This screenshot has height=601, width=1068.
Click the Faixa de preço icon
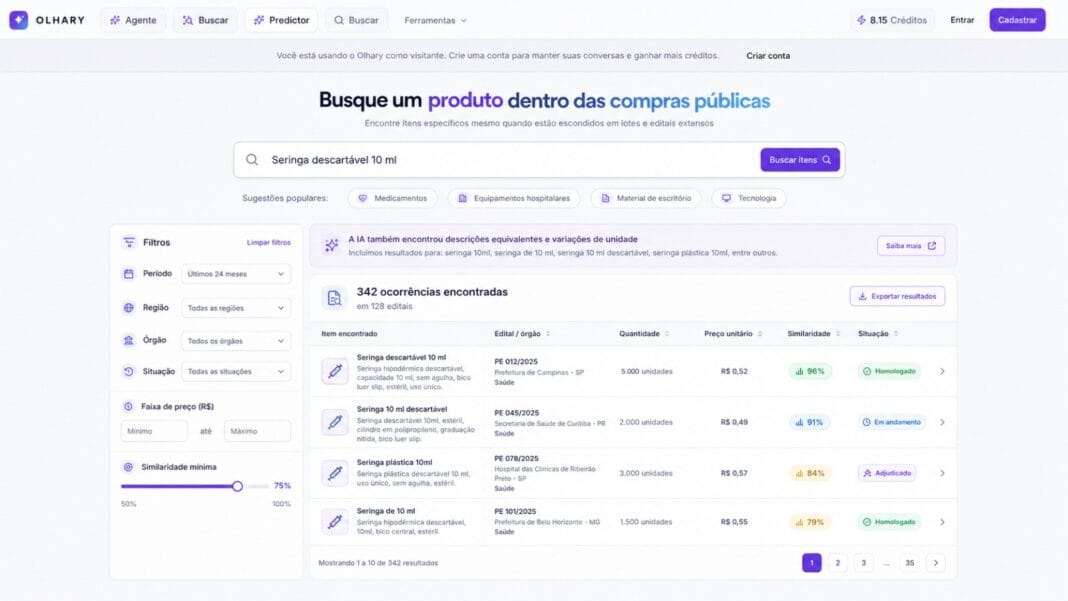(128, 406)
